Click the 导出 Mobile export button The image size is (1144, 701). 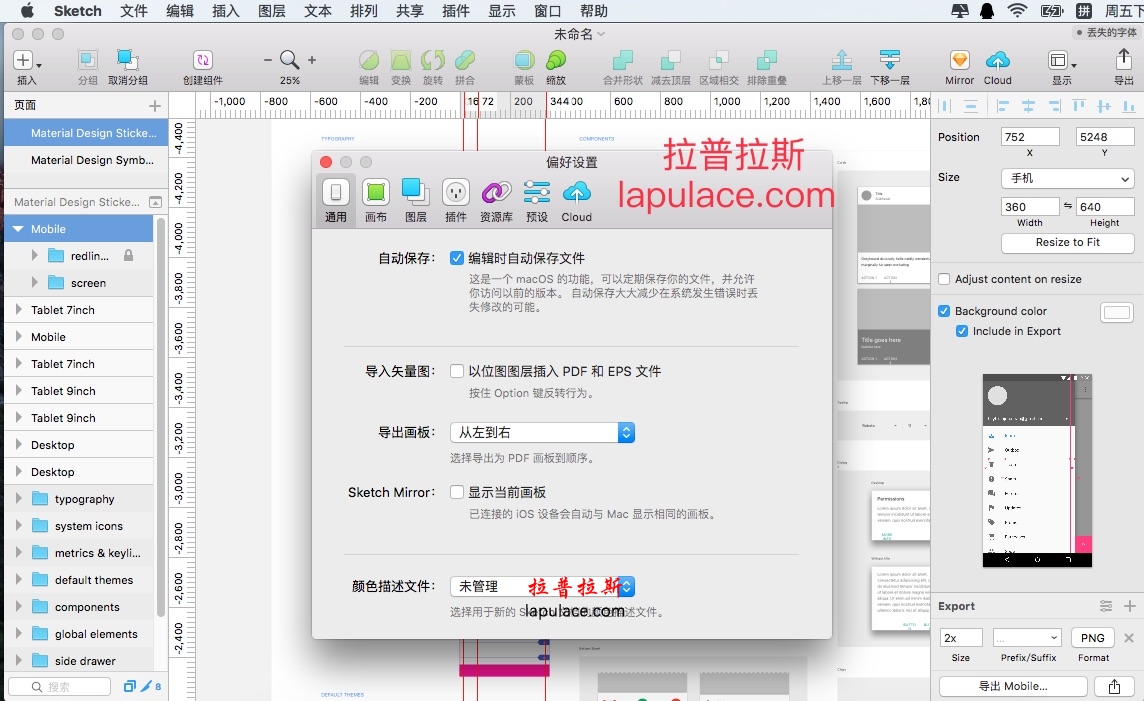(x=1013, y=686)
